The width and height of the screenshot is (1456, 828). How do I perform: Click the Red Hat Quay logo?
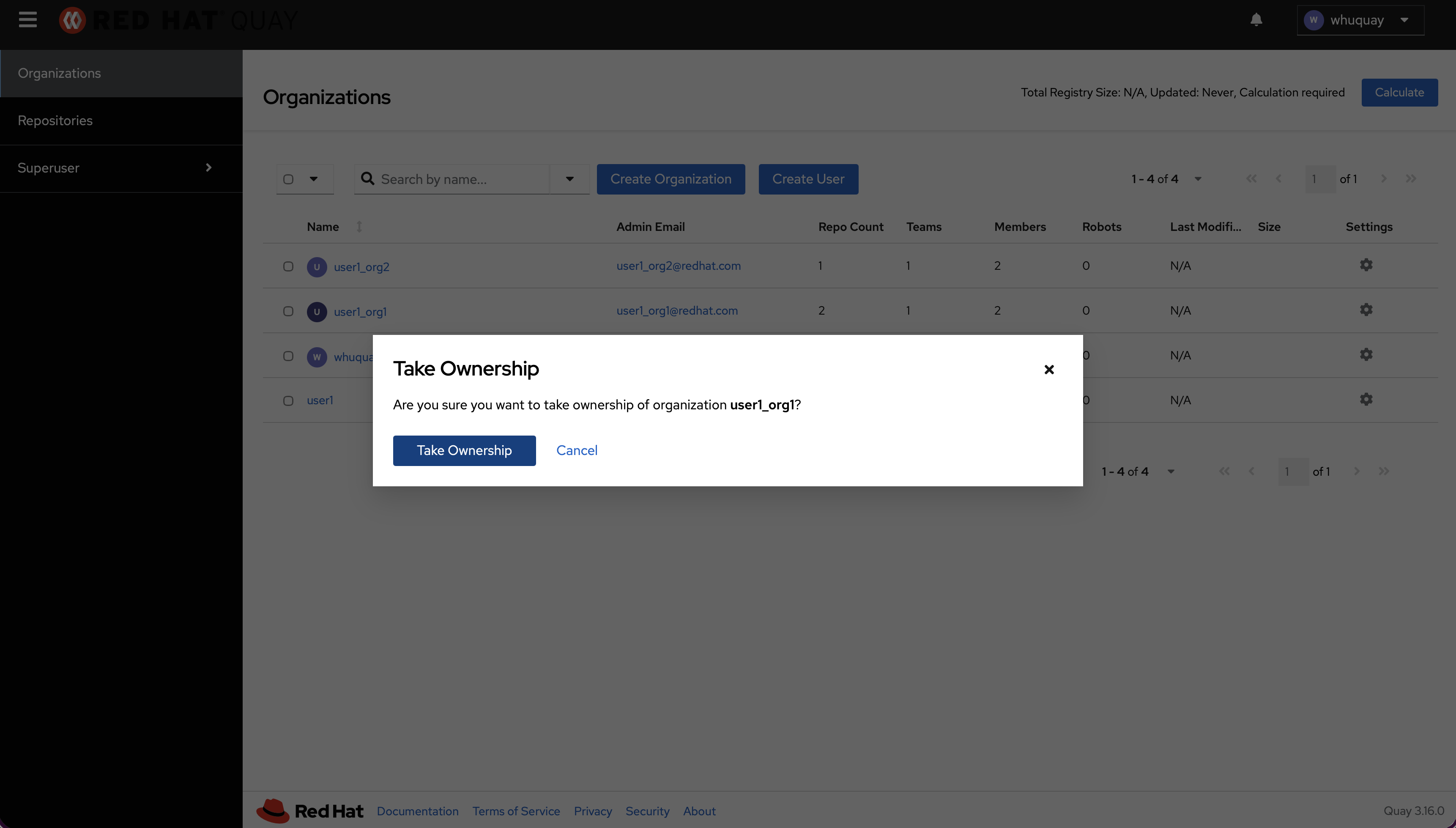(x=178, y=20)
